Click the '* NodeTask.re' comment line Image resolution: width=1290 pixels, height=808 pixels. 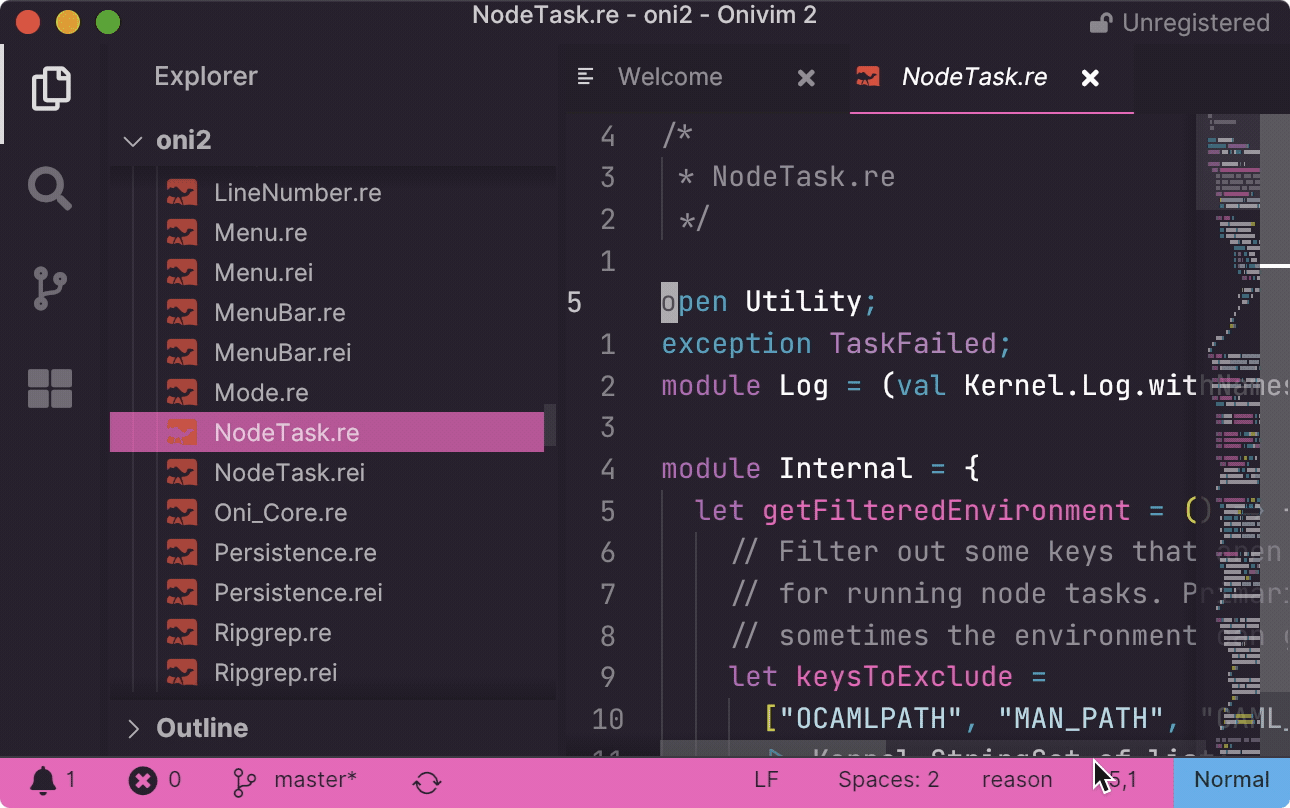pyautogui.click(x=786, y=178)
